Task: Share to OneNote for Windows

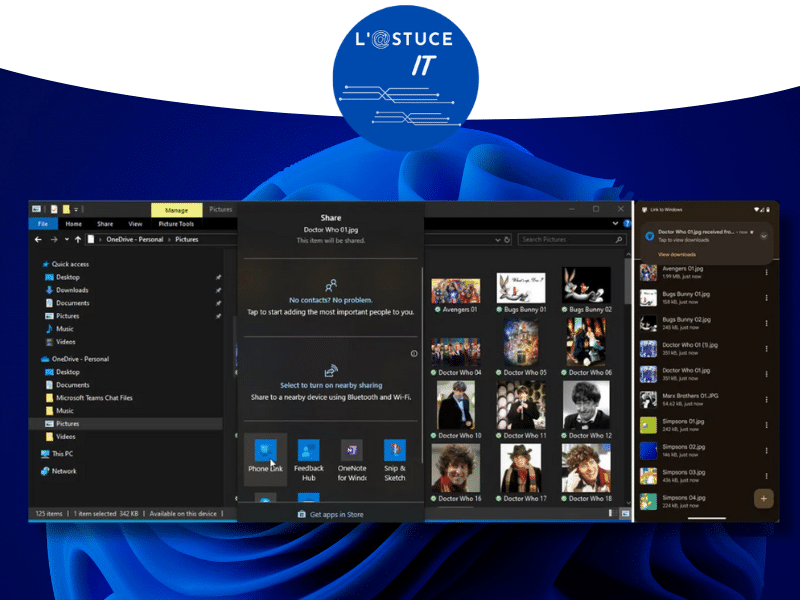Action: click(x=352, y=459)
